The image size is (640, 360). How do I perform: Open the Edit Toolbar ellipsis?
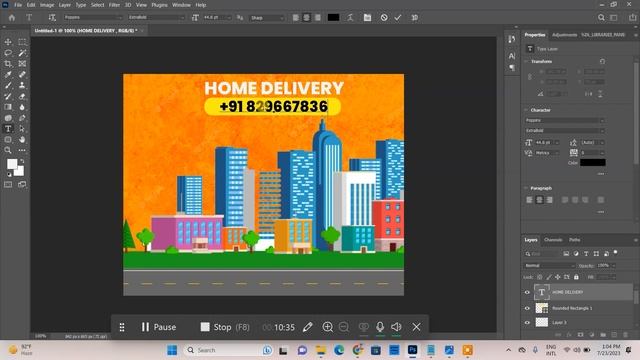point(22,150)
